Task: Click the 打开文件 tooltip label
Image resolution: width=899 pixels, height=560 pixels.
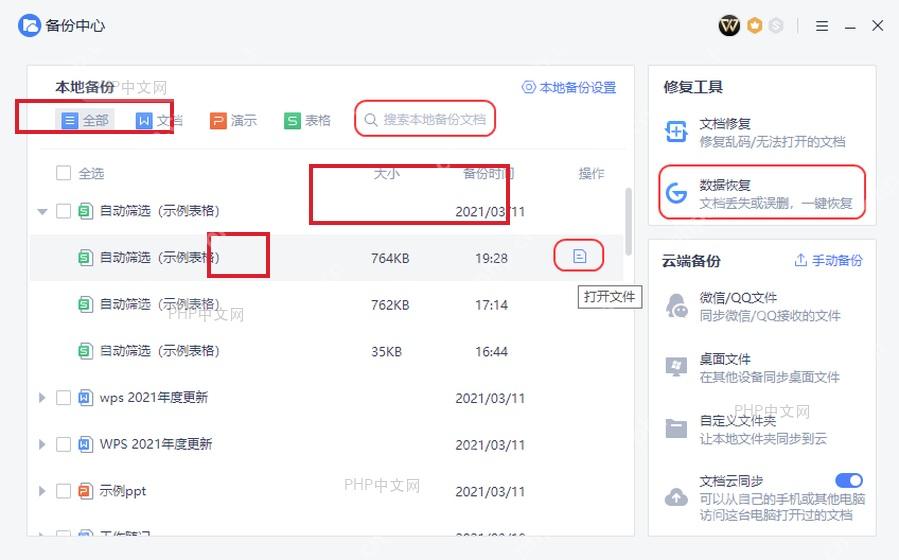Action: (x=609, y=297)
